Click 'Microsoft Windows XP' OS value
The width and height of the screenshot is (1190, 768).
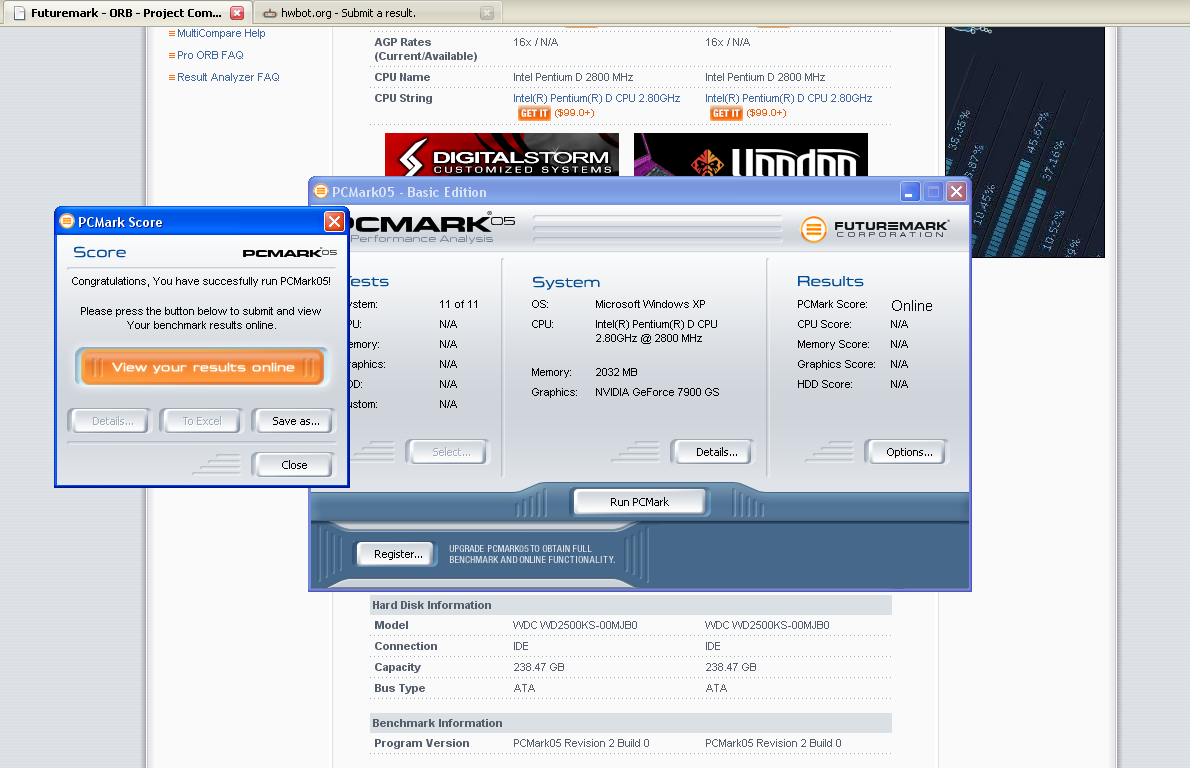pyautogui.click(x=650, y=304)
